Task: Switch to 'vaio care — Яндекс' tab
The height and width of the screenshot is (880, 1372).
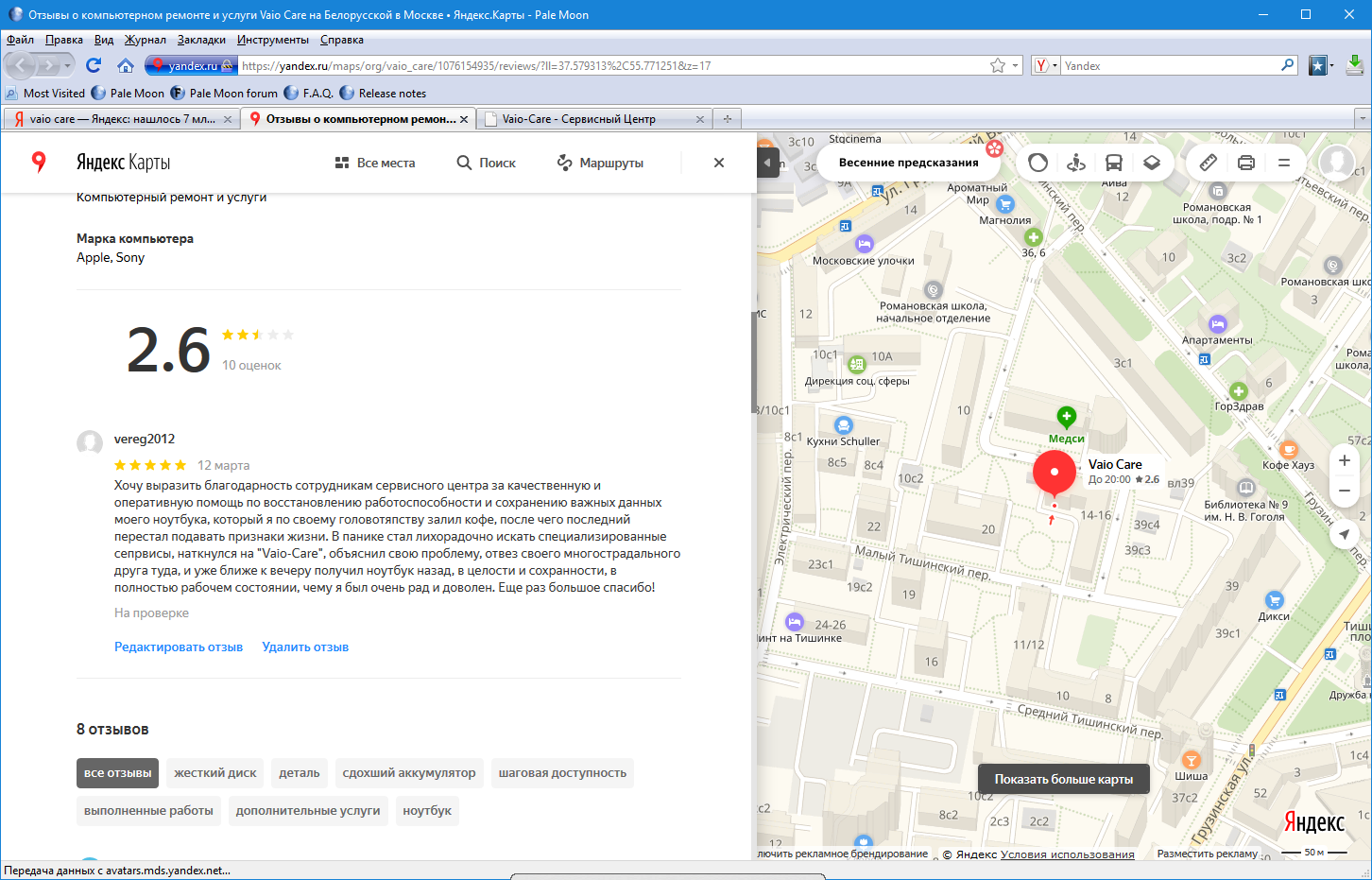Action: click(x=121, y=119)
